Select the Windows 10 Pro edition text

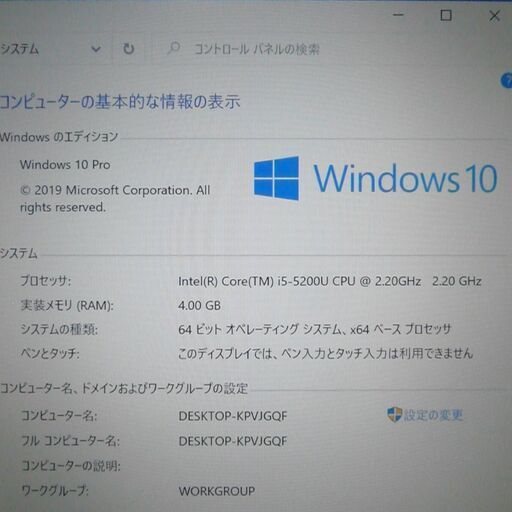coord(65,165)
